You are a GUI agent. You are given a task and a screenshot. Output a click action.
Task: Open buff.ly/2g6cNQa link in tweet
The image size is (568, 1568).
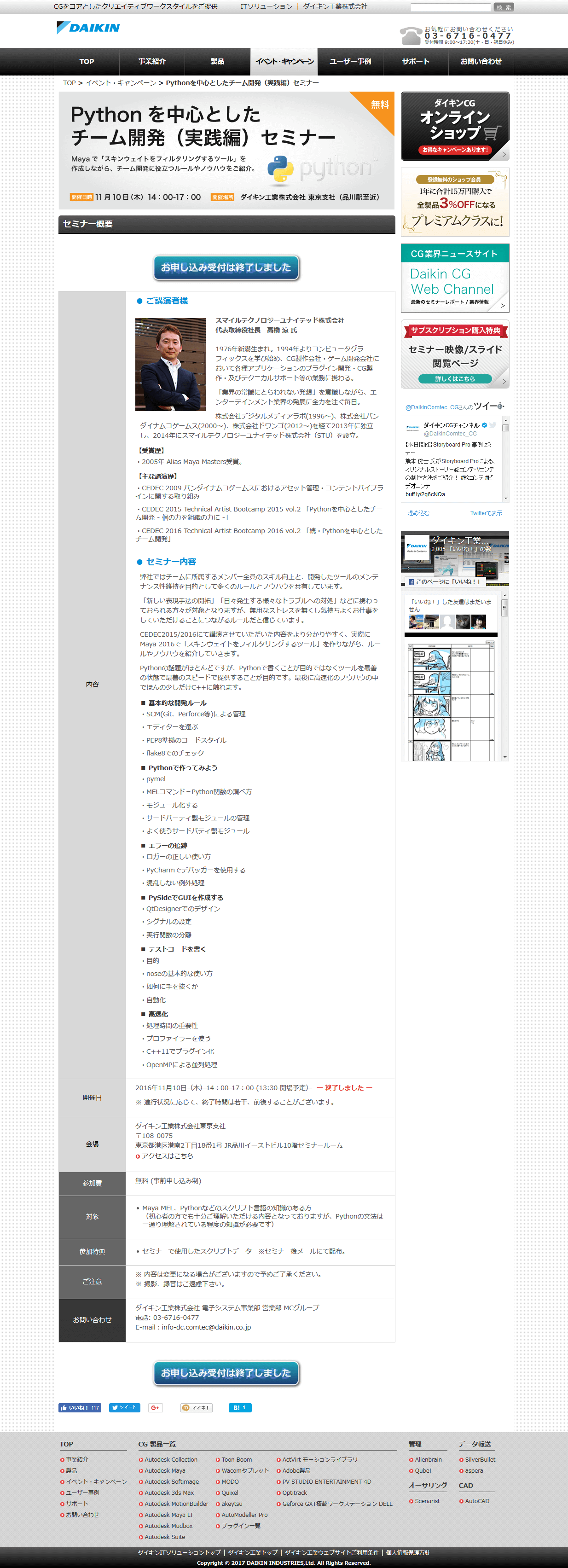(425, 494)
